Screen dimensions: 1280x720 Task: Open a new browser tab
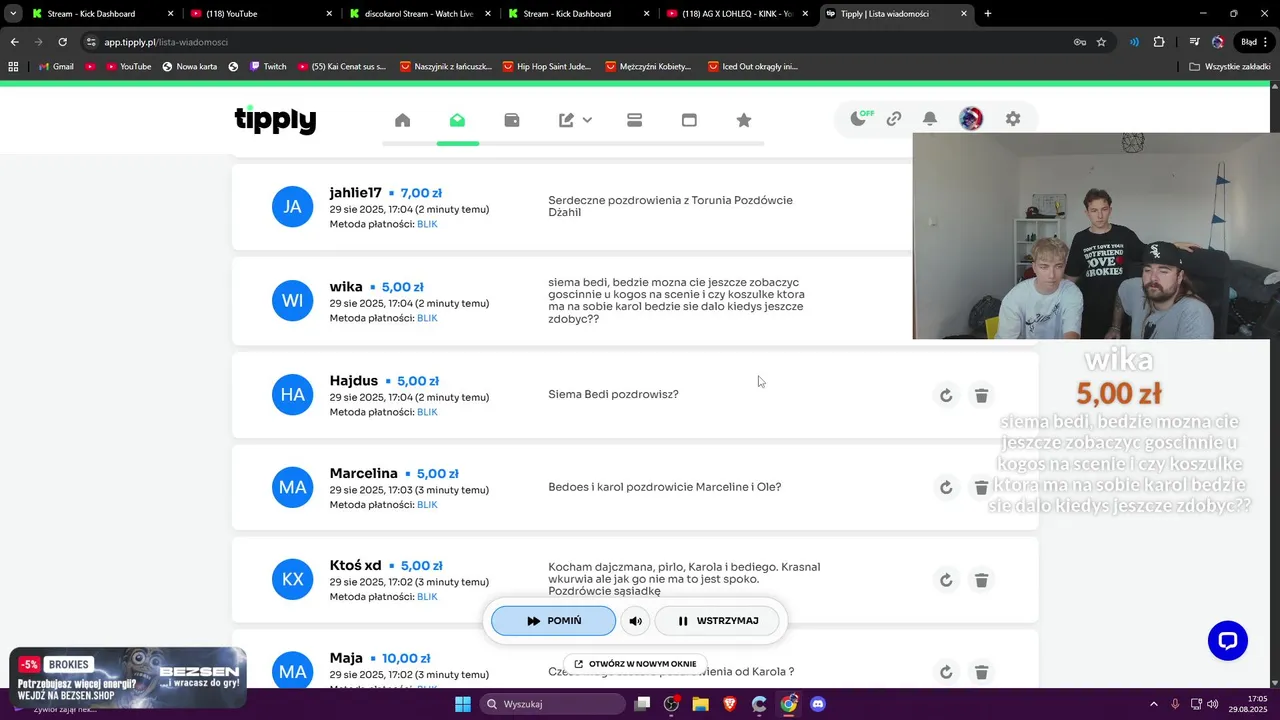(x=988, y=14)
